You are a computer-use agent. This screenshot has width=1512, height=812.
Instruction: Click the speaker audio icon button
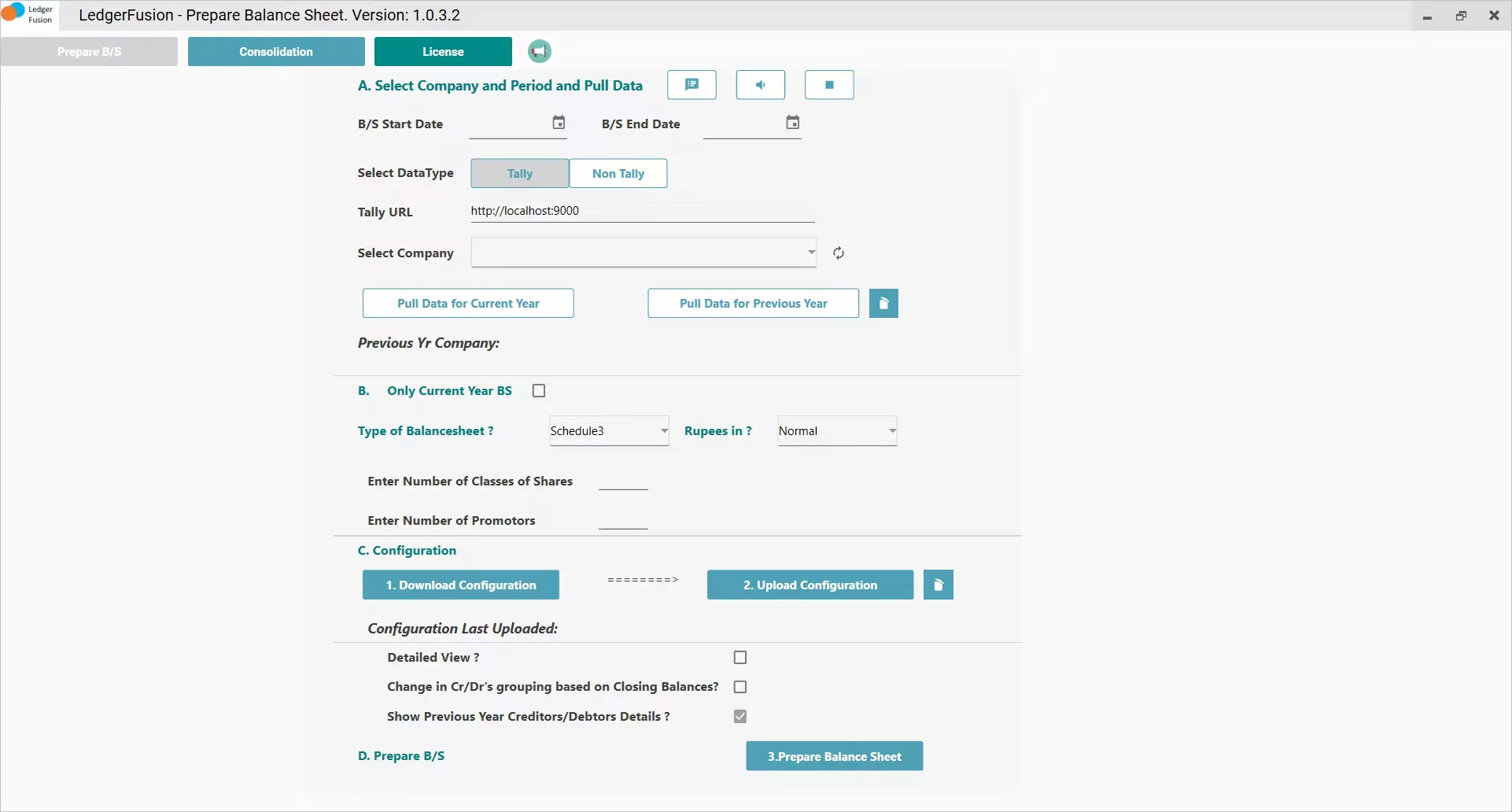(x=760, y=85)
